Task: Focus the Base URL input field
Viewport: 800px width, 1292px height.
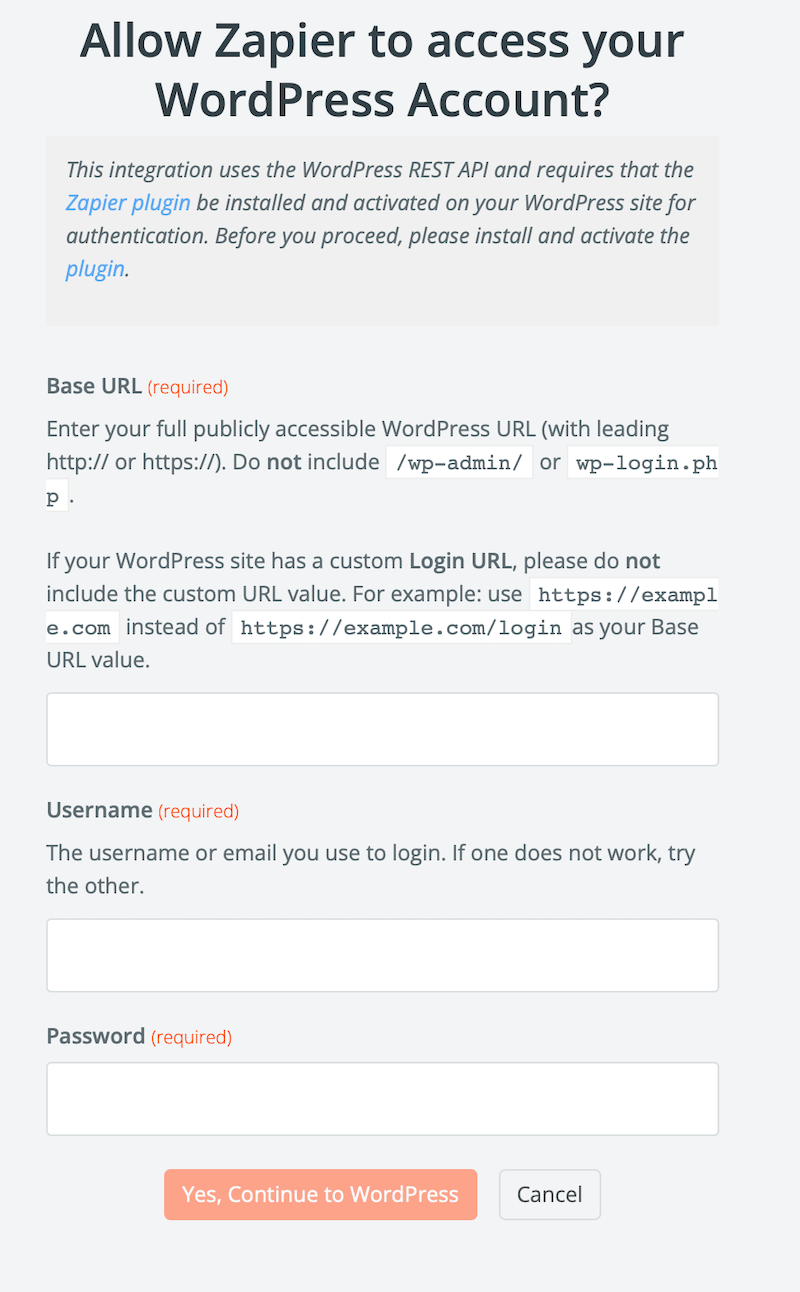Action: [x=382, y=729]
